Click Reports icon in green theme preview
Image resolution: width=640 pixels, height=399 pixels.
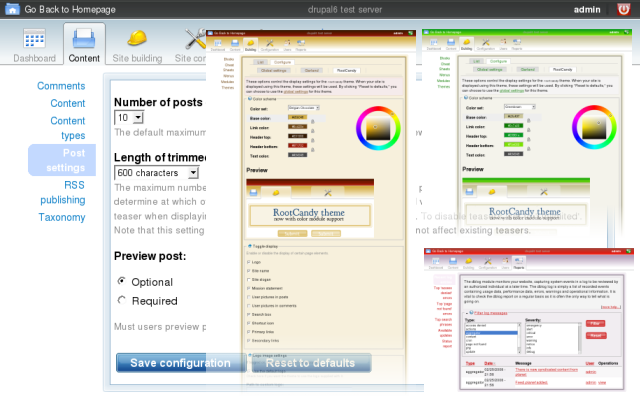pyautogui.click(x=517, y=42)
